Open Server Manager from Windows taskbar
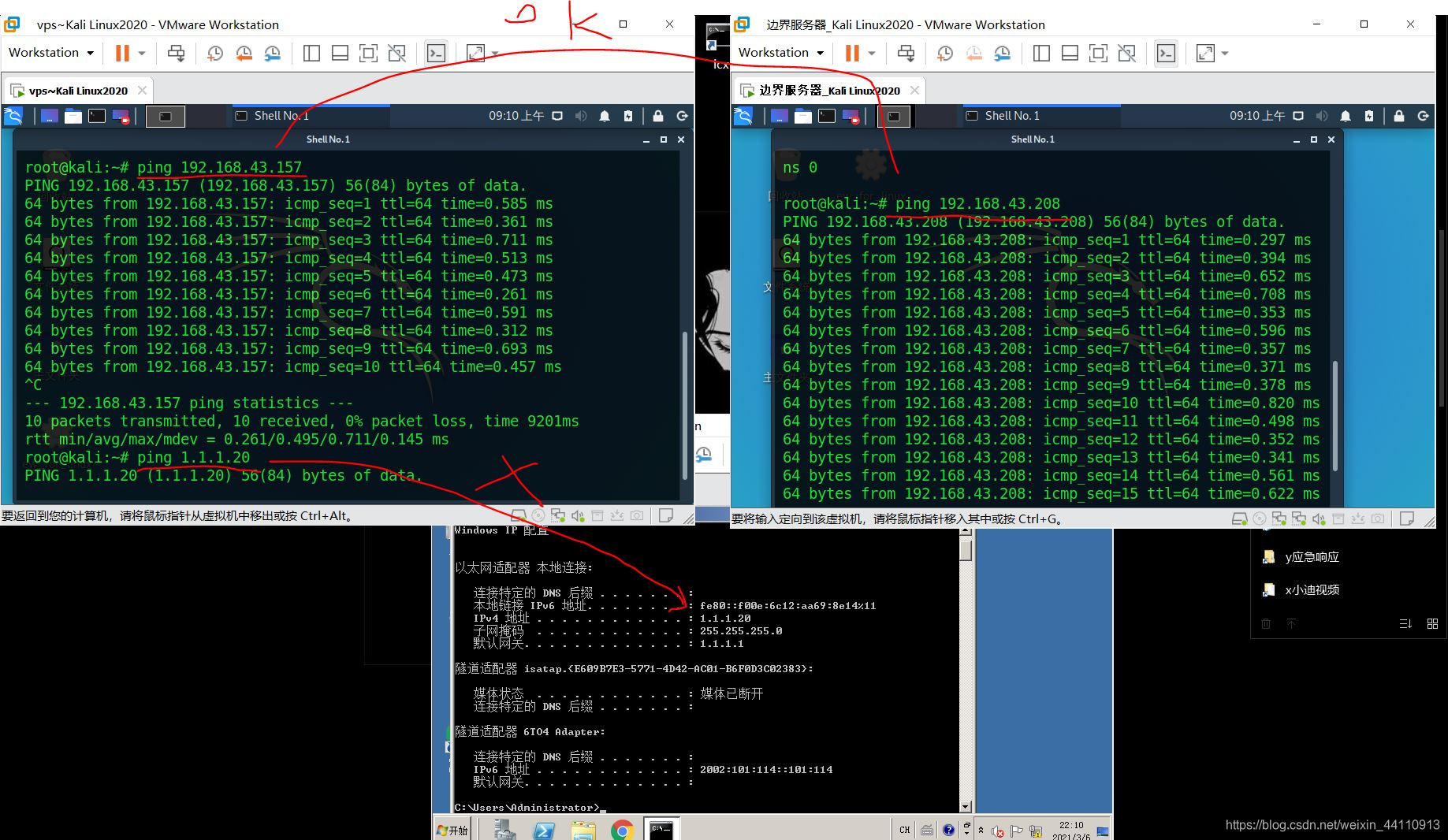Viewport: 1448px width, 840px height. tap(504, 830)
